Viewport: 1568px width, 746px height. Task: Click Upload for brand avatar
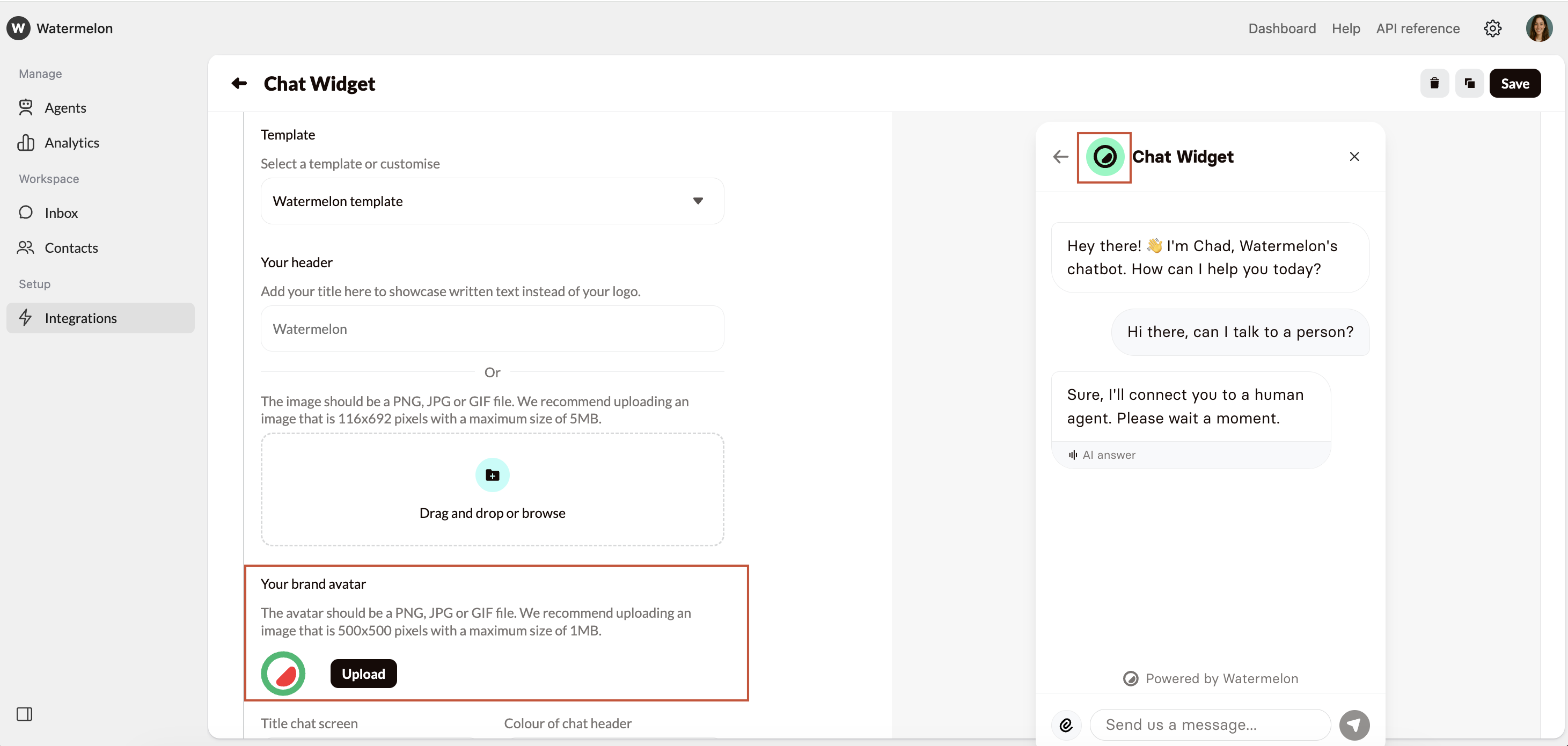(x=363, y=674)
